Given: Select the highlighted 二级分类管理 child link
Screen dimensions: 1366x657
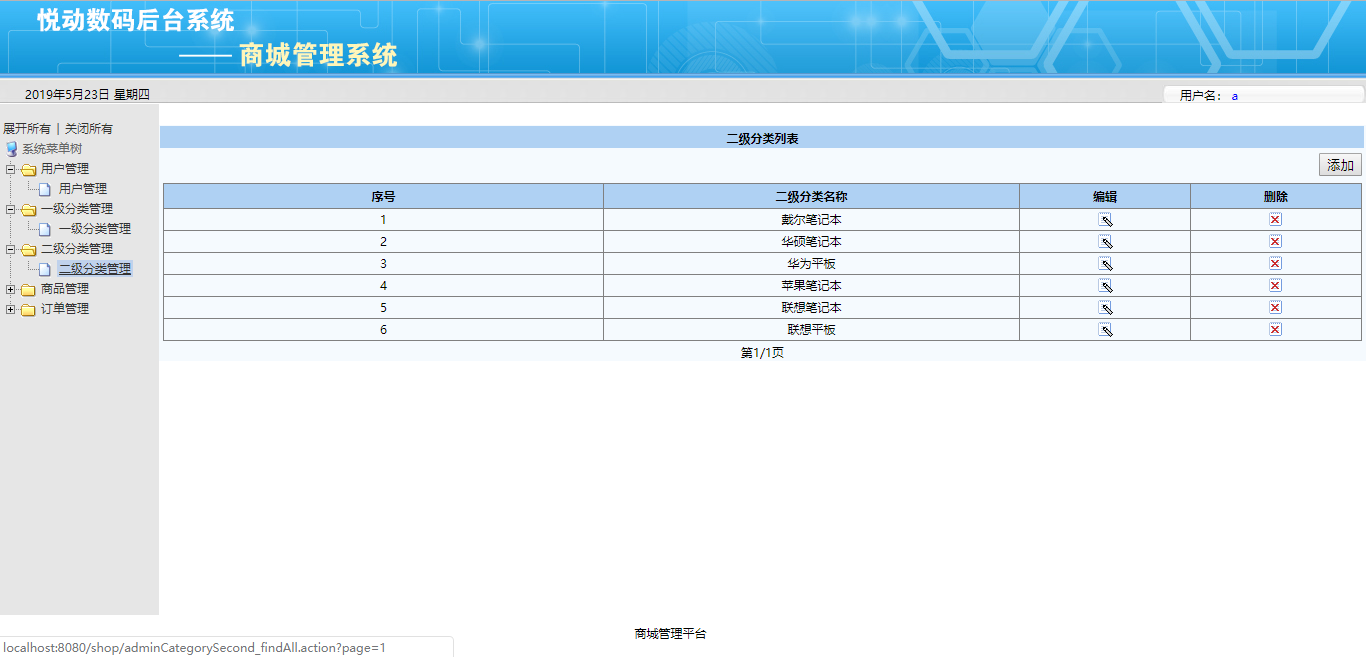Looking at the screenshot, I should pos(95,269).
